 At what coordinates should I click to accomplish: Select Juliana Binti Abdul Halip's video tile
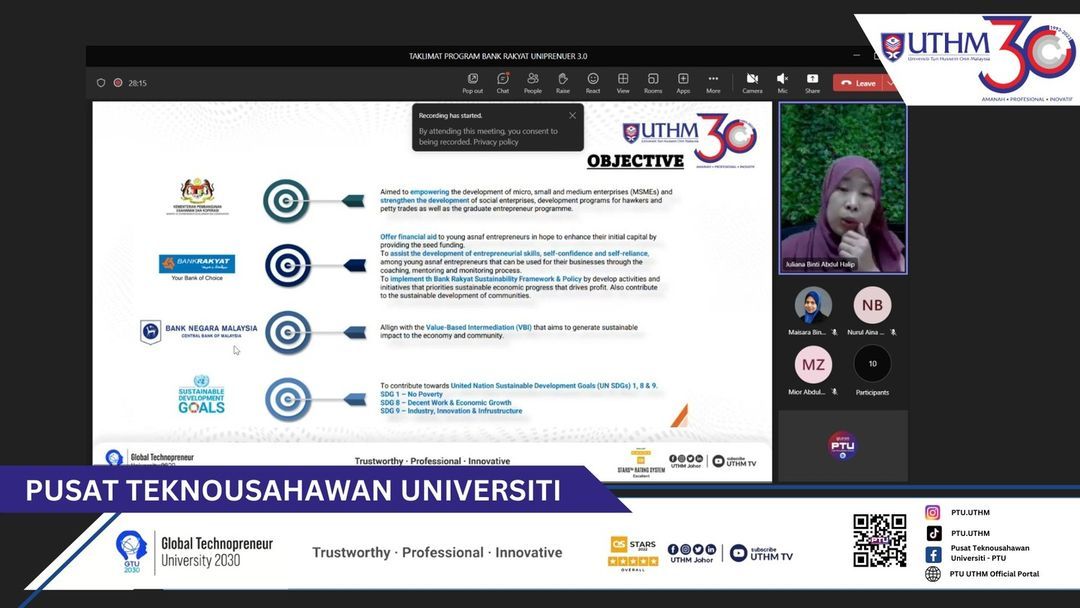[x=843, y=188]
